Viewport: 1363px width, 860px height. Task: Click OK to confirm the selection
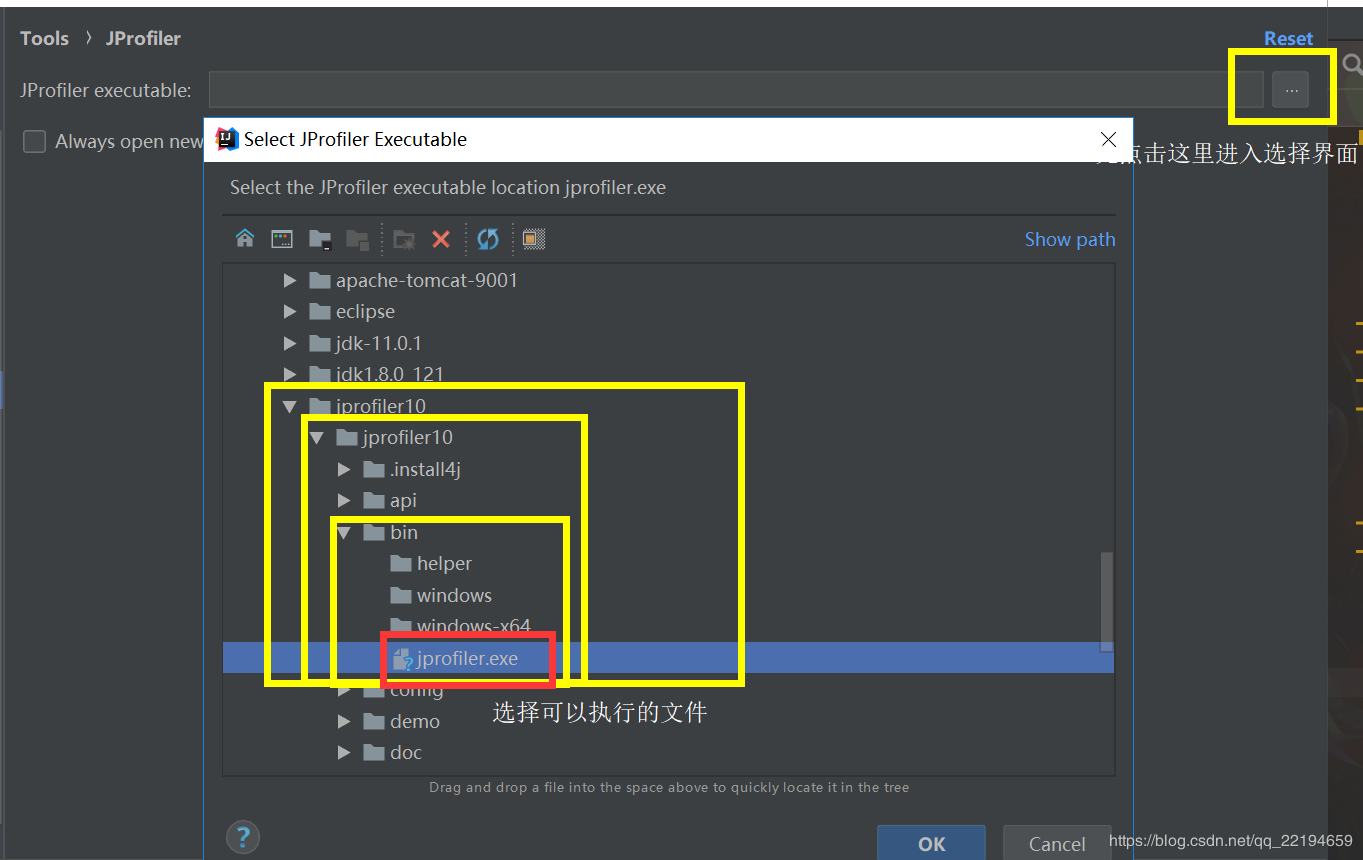(x=931, y=844)
